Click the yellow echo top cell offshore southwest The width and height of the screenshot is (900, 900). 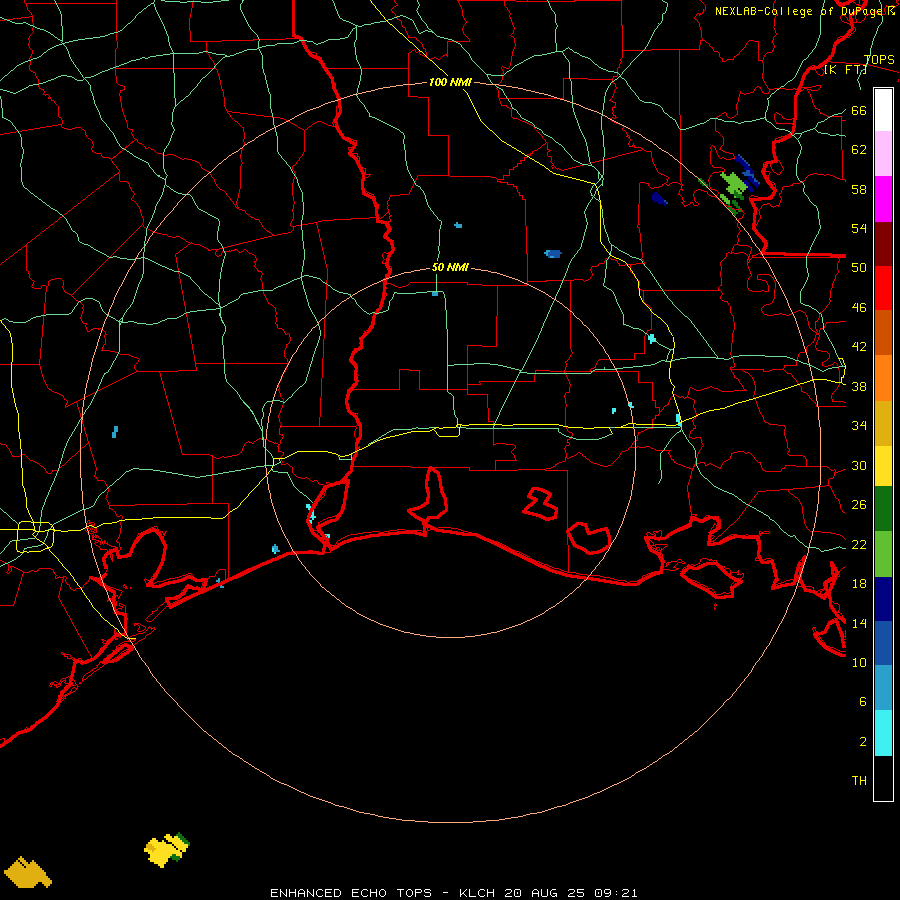pos(163,851)
